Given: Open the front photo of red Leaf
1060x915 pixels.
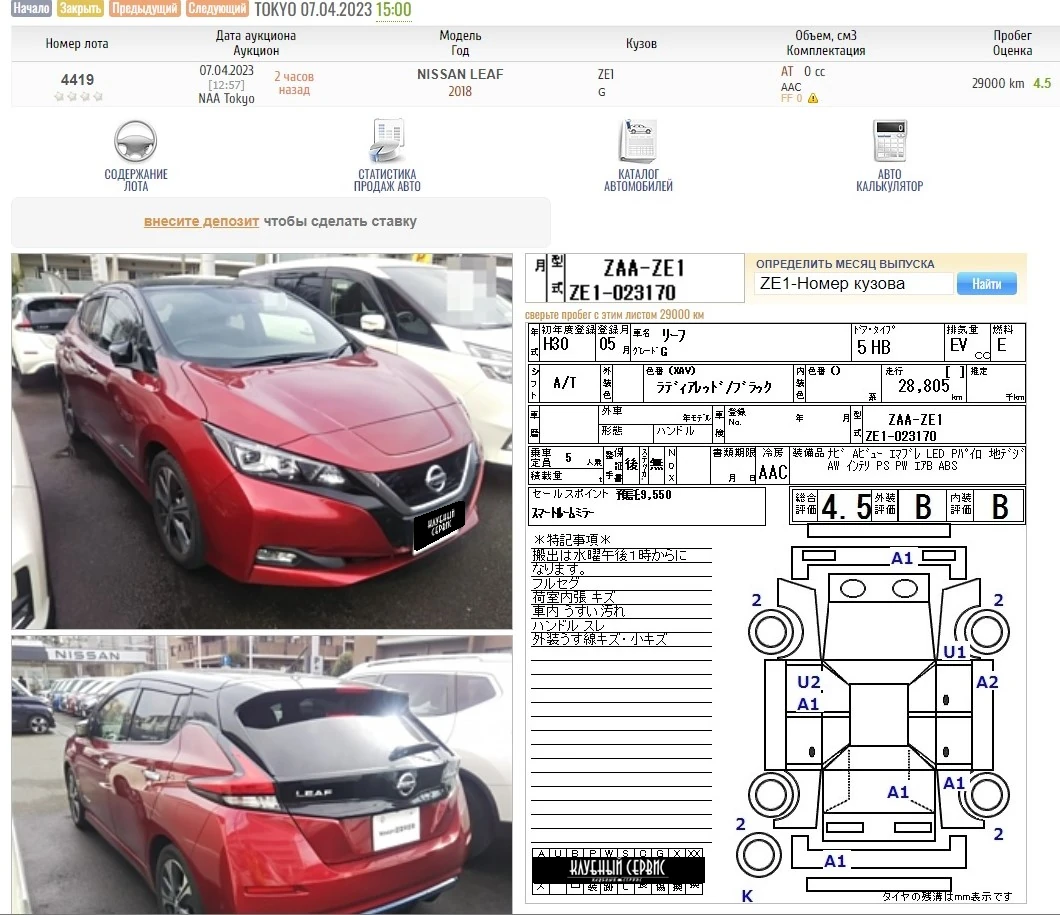Looking at the screenshot, I should [262, 441].
